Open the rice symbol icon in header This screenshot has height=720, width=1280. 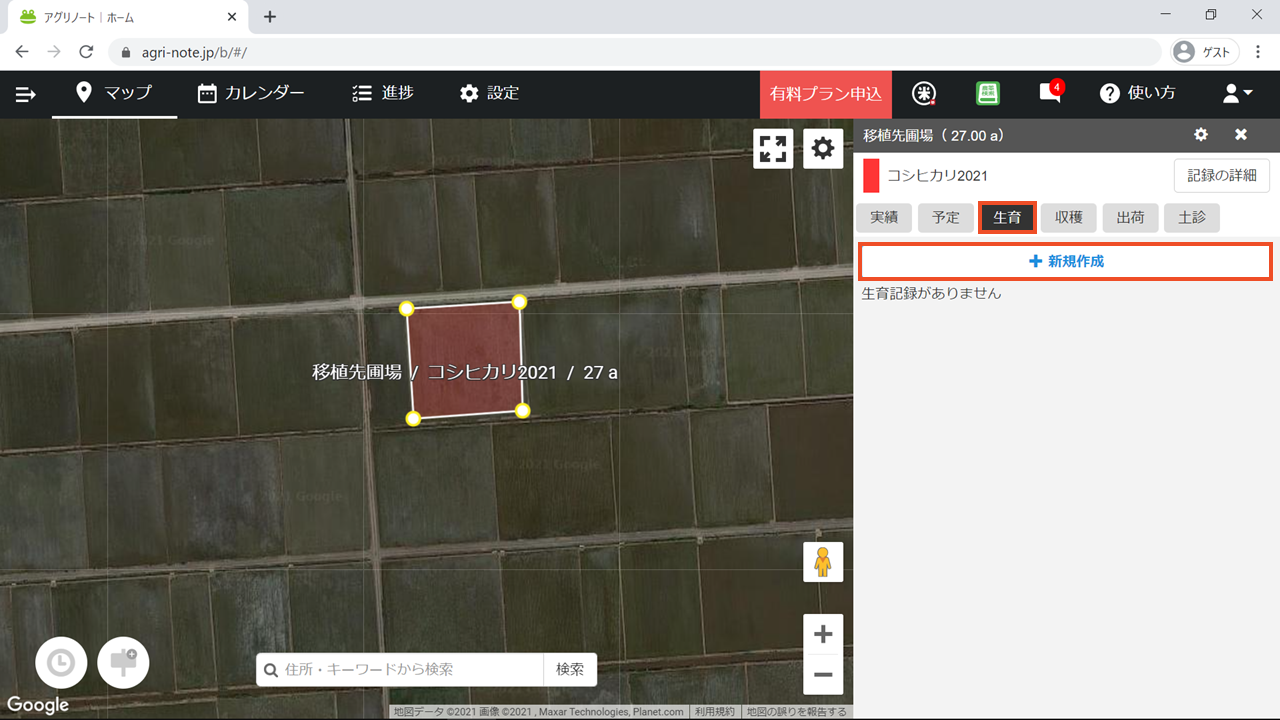coord(924,93)
